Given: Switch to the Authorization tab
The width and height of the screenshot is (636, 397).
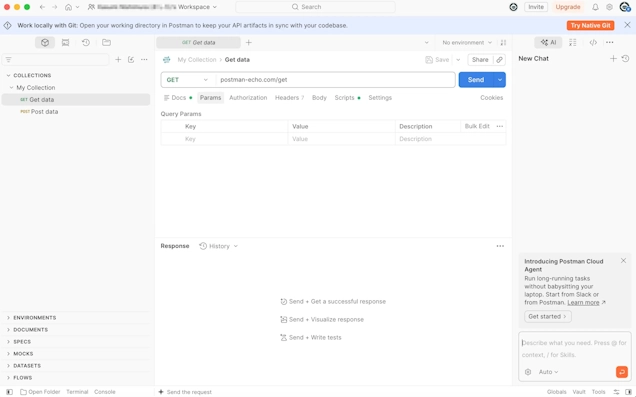Looking at the screenshot, I should [248, 98].
